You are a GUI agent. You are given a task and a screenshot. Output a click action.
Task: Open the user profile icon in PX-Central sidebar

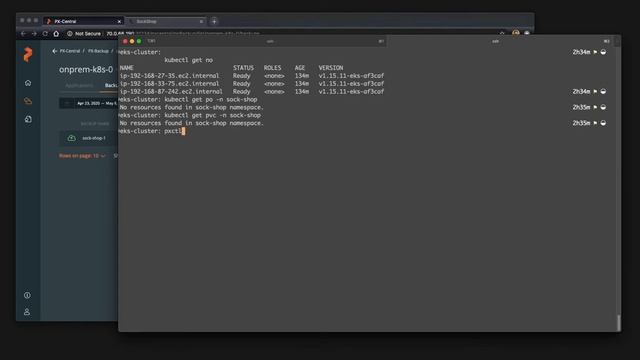(27, 312)
